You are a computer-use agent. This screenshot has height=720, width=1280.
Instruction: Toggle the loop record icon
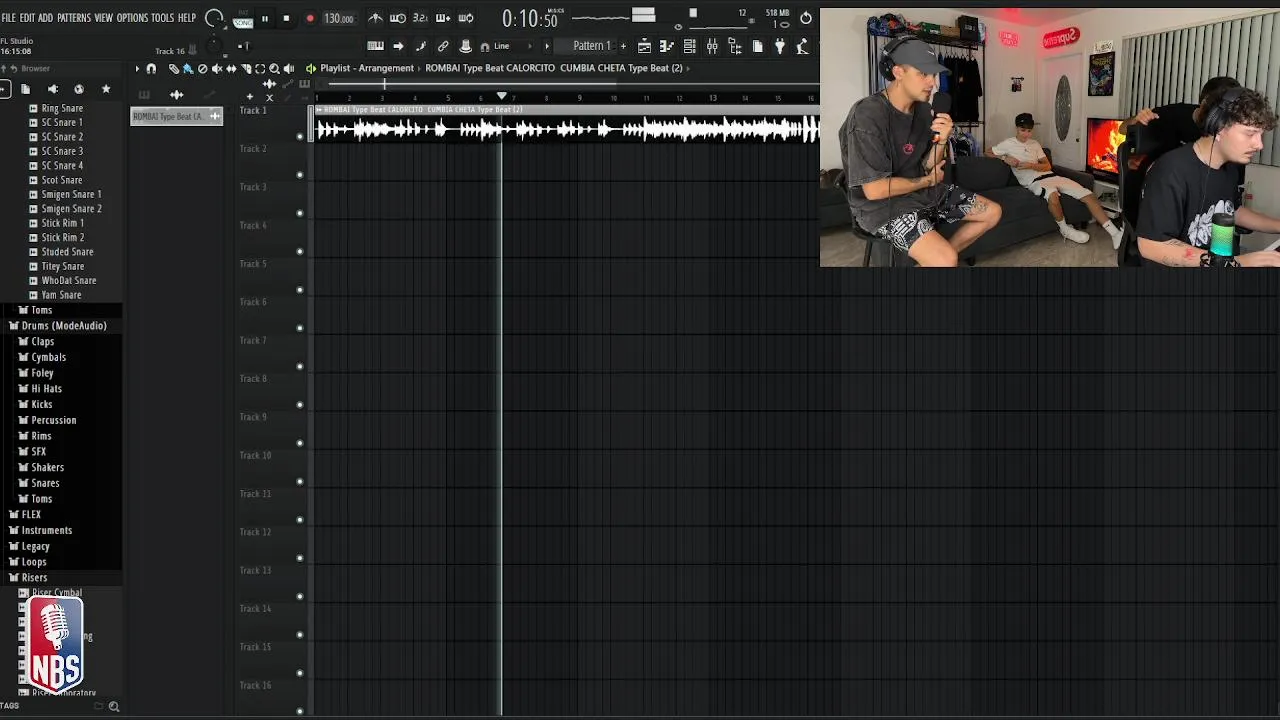pyautogui.click(x=466, y=18)
